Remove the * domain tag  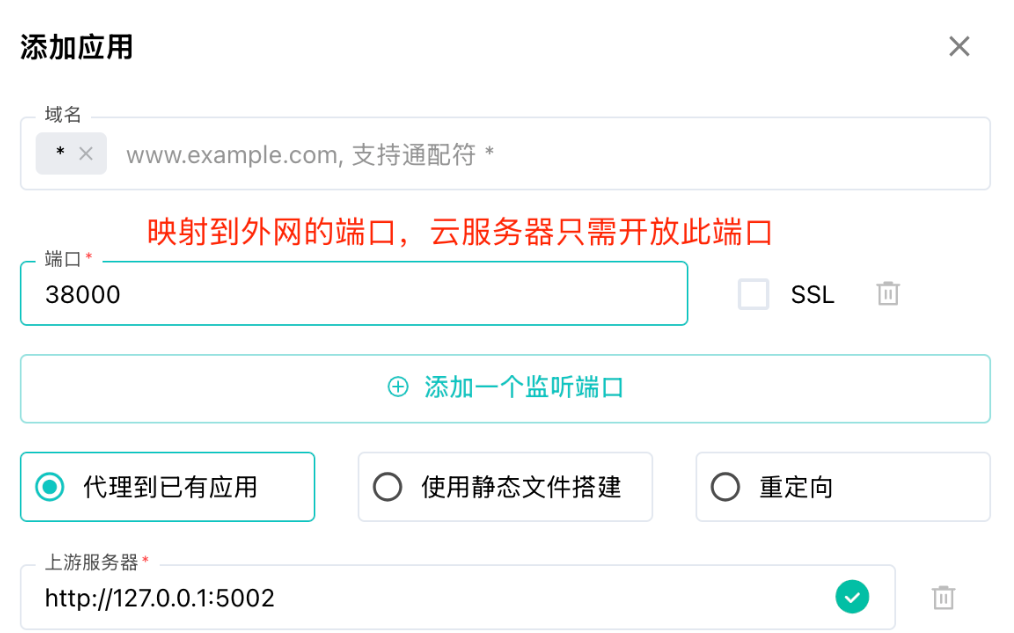tap(86, 153)
